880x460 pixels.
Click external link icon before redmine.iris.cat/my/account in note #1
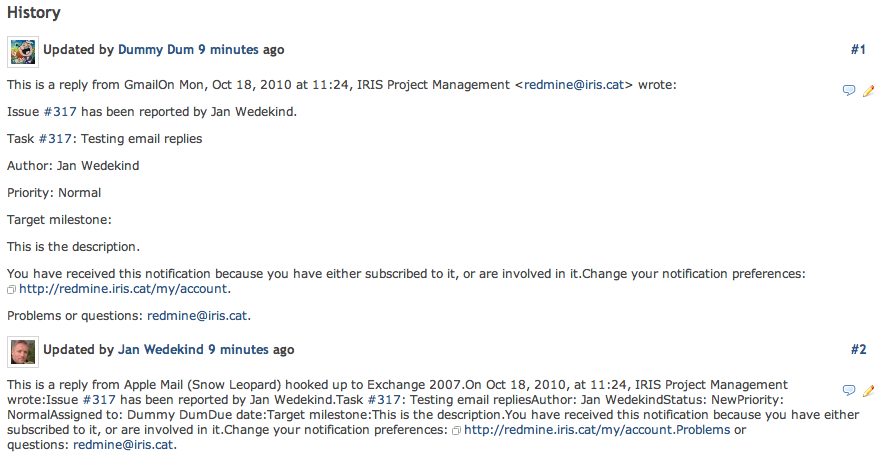[11, 290]
